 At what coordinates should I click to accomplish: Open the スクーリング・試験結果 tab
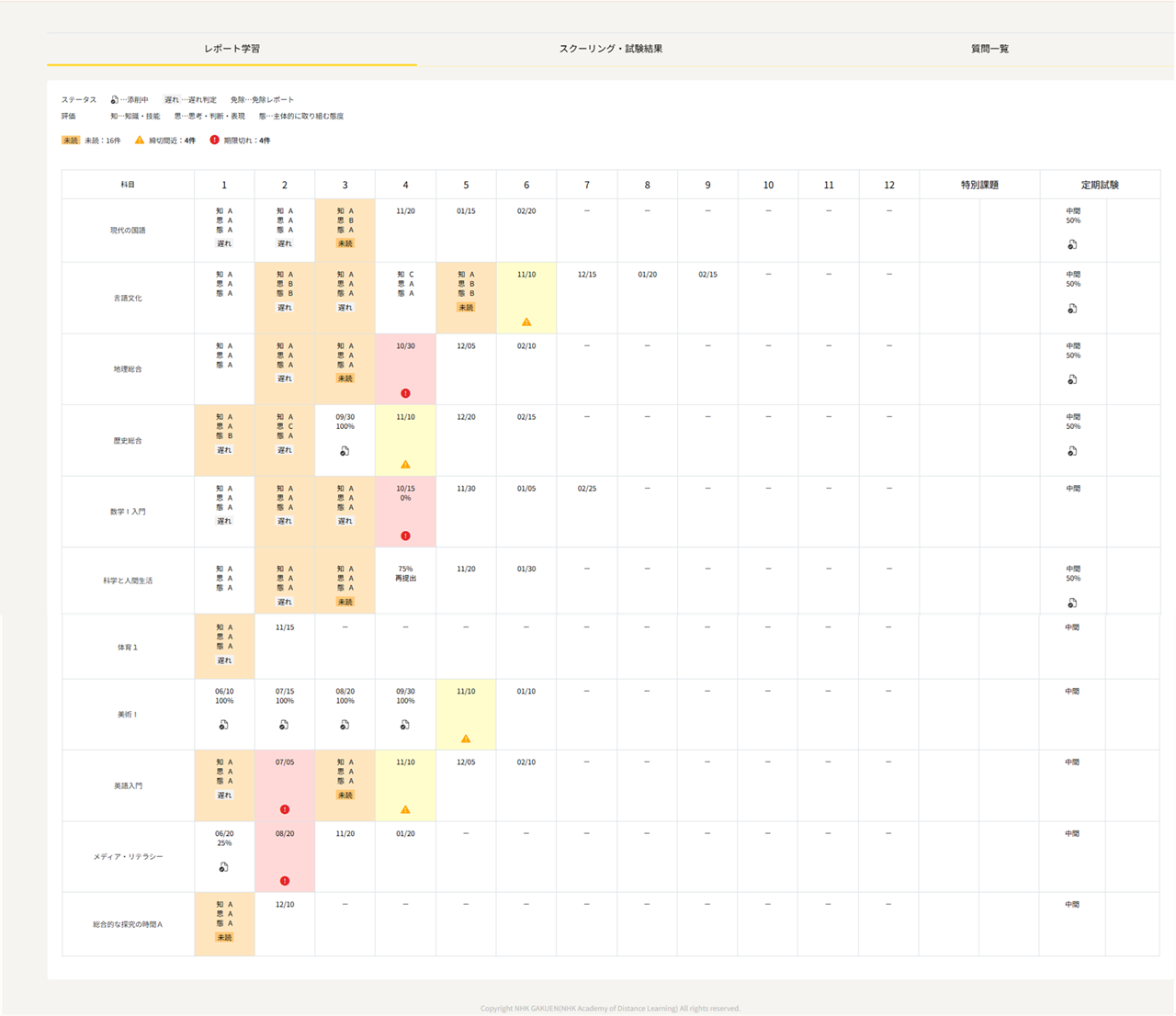610,49
